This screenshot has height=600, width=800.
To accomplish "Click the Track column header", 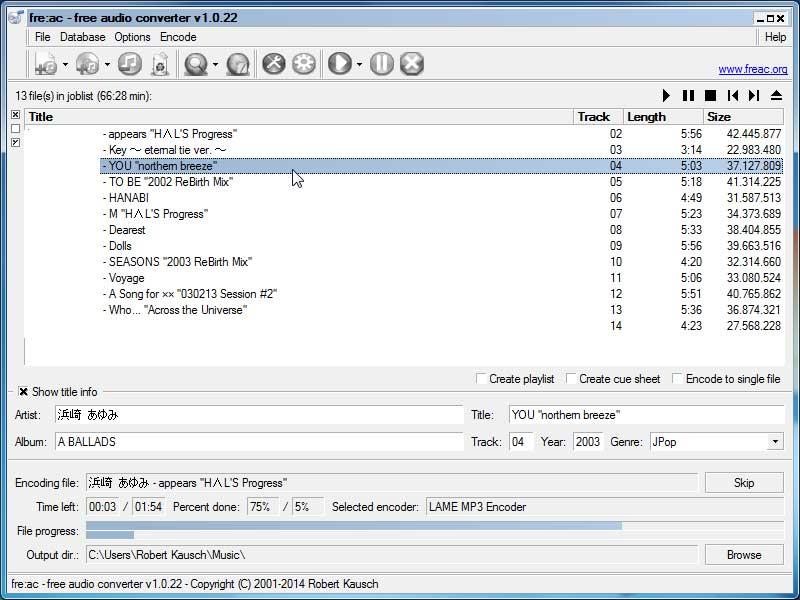I will (598, 117).
